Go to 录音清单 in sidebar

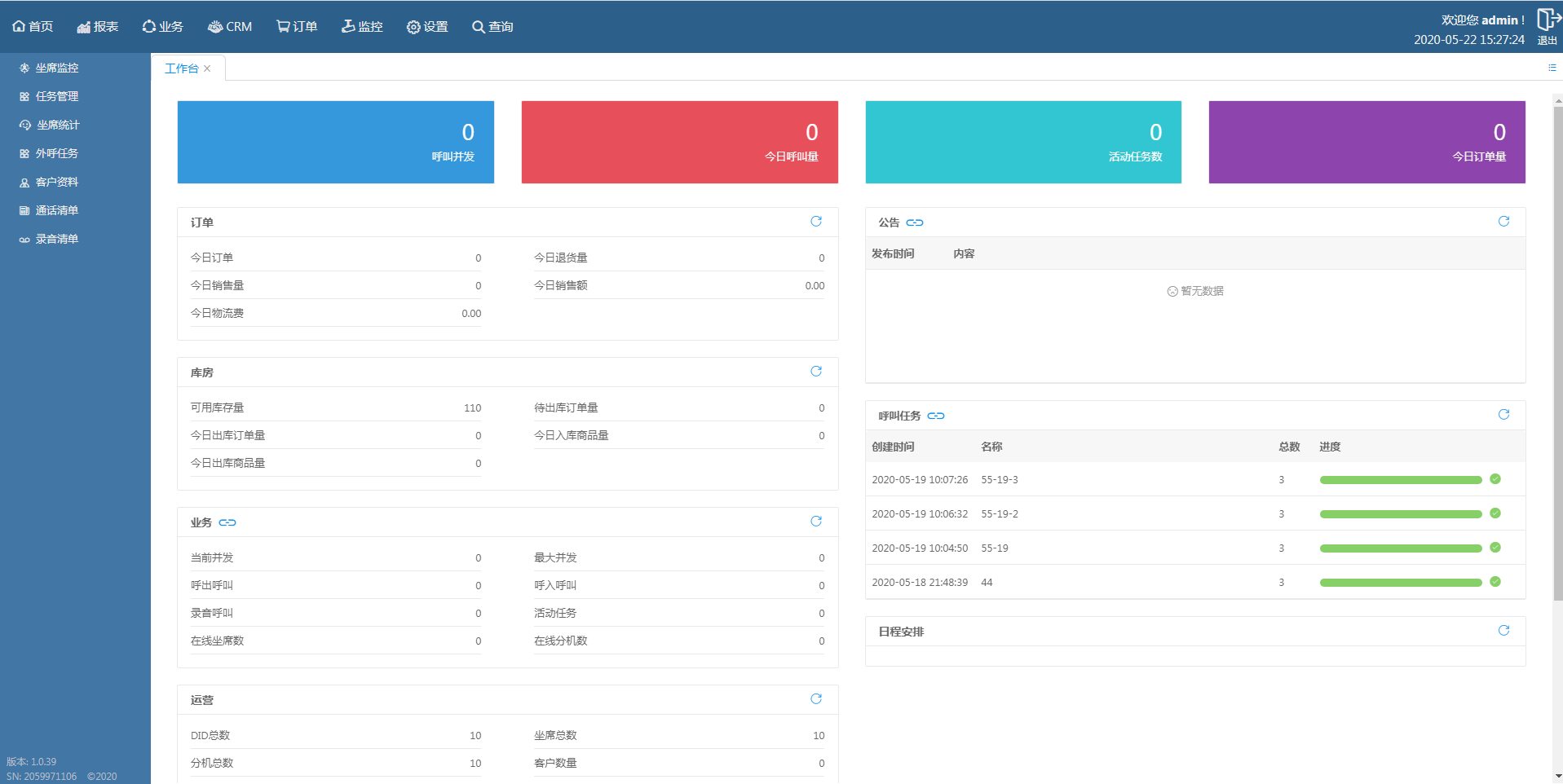(x=57, y=239)
